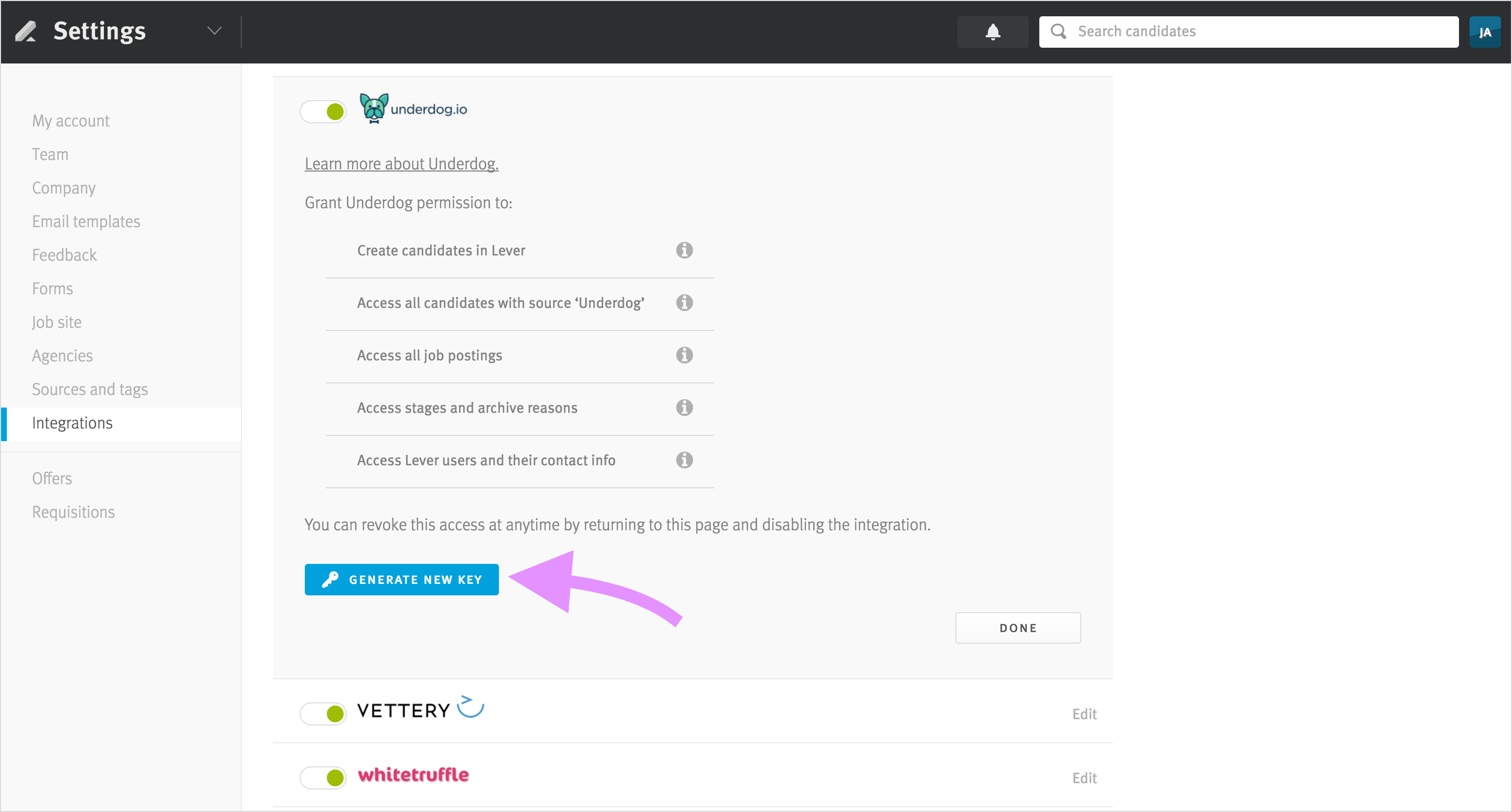The width and height of the screenshot is (1512, 812).
Task: Toggle off the Vettery integration
Action: [x=323, y=714]
